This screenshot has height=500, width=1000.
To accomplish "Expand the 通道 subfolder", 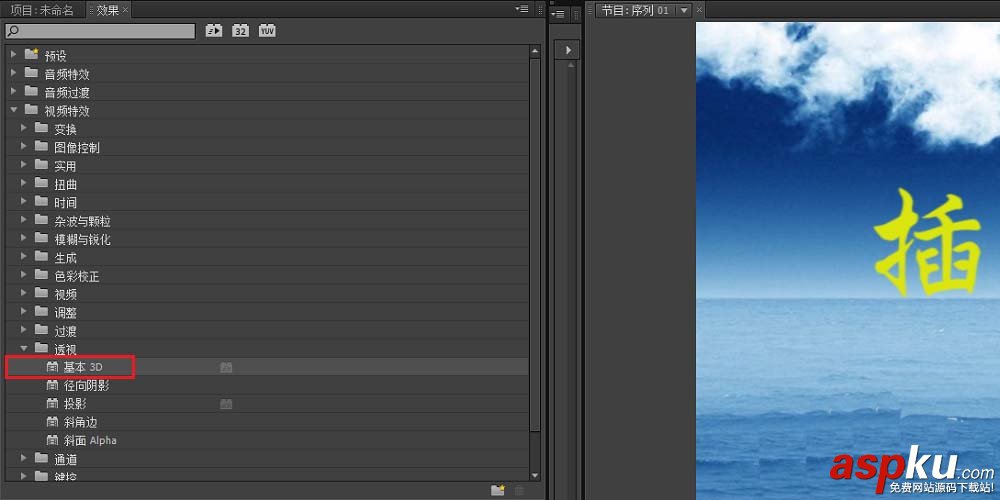I will click(x=24, y=459).
